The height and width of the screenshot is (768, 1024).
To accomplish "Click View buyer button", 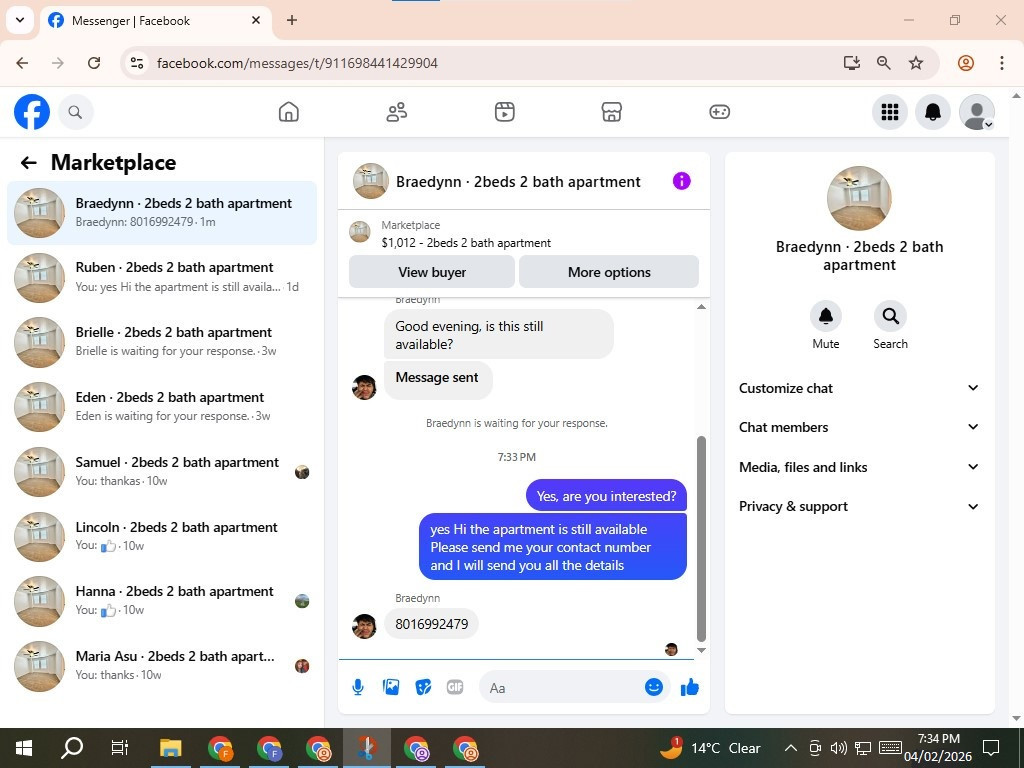I will coord(432,272).
